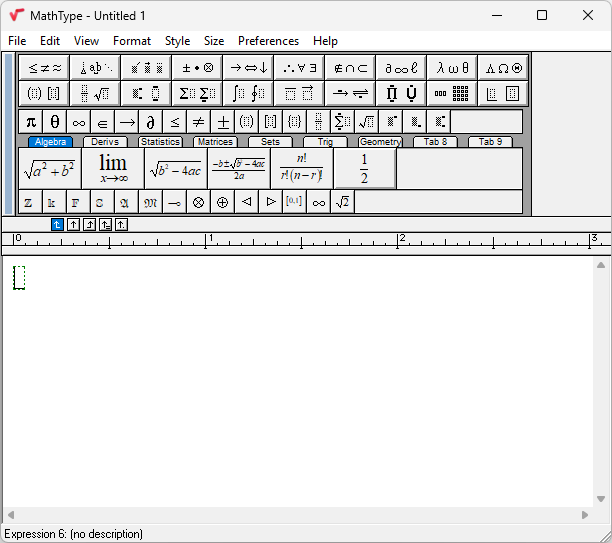
Task: Open the spaces and ellipses palette
Action: point(95,68)
